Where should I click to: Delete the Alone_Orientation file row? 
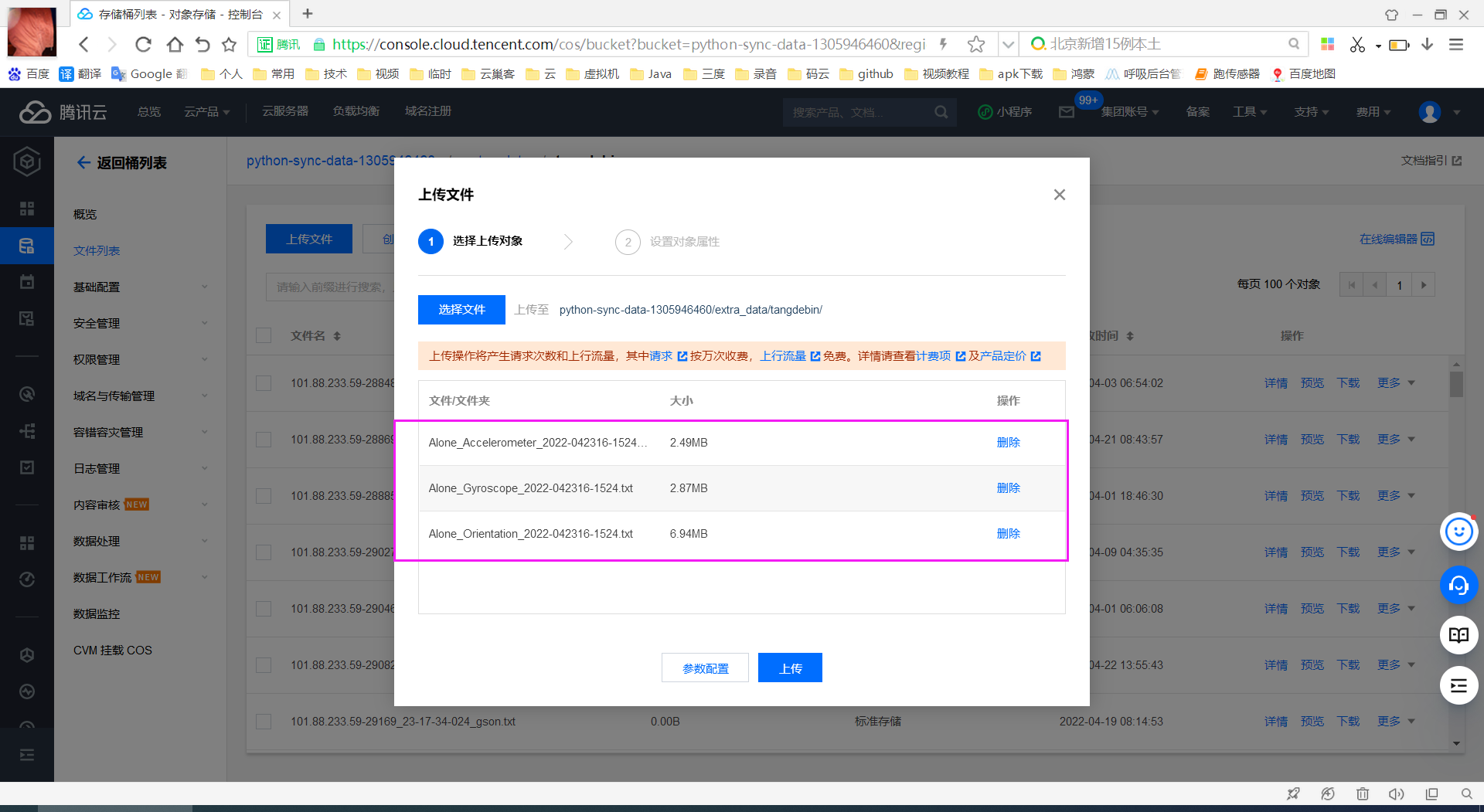pyautogui.click(x=1008, y=534)
